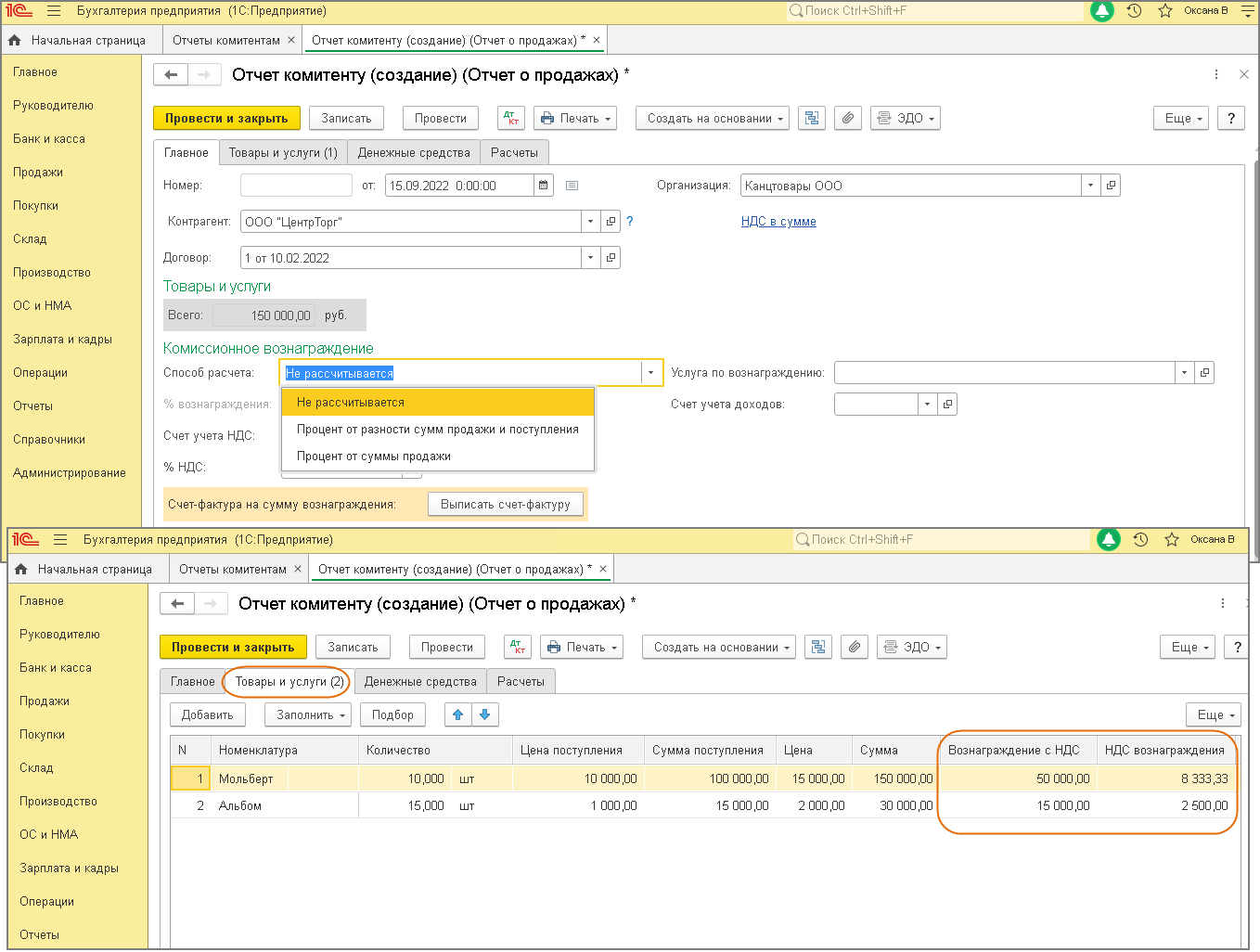Open the ООО "ЦентрТорг" counterparty card icon

tap(611, 222)
